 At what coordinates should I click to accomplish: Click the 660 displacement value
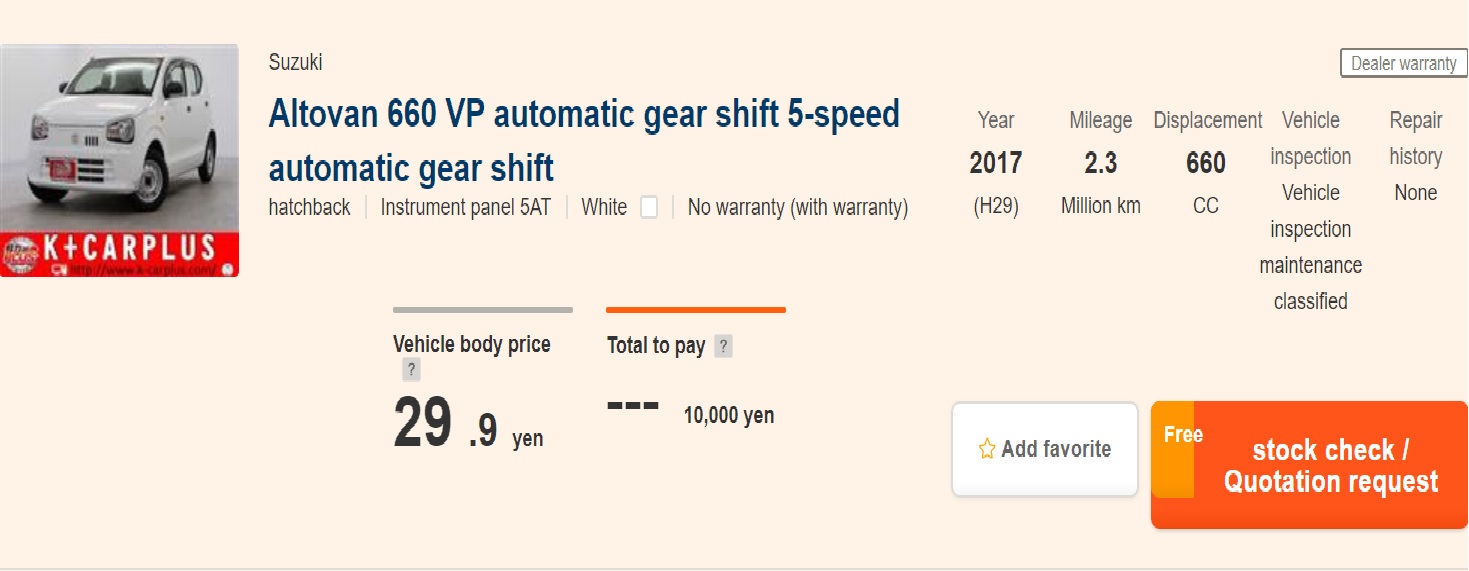1205,162
